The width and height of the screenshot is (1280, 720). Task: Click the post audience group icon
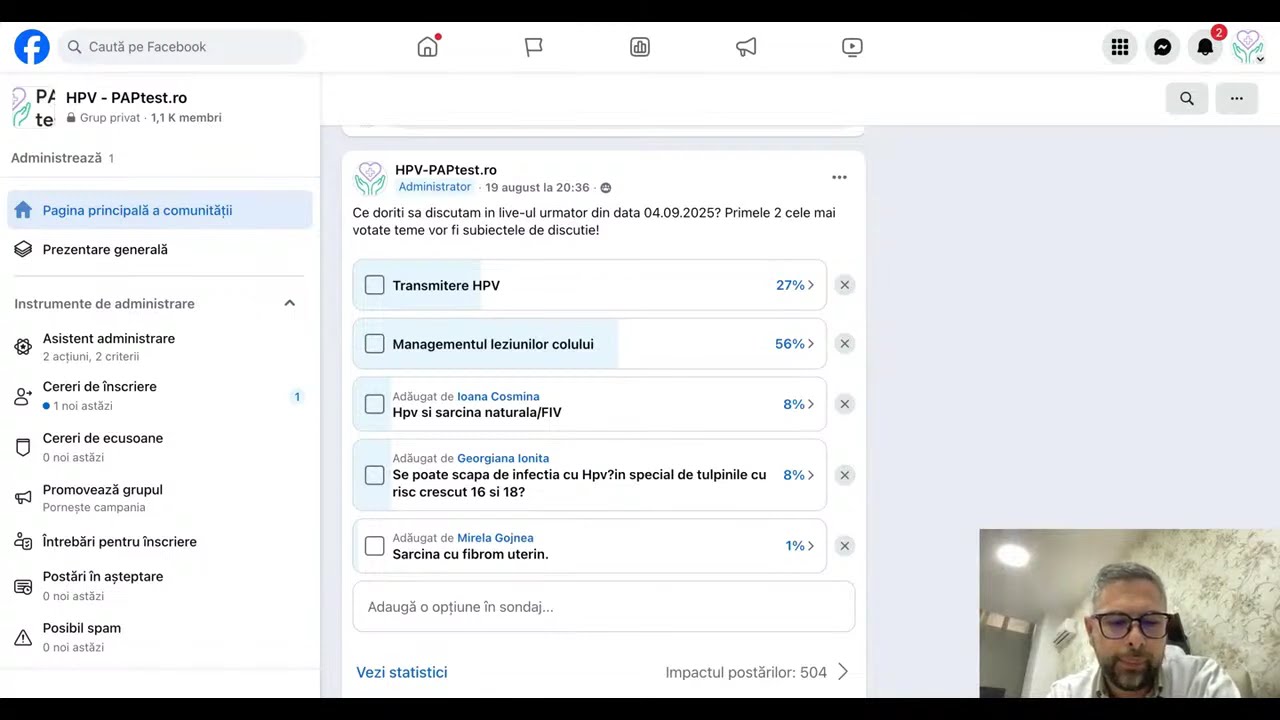tap(605, 188)
